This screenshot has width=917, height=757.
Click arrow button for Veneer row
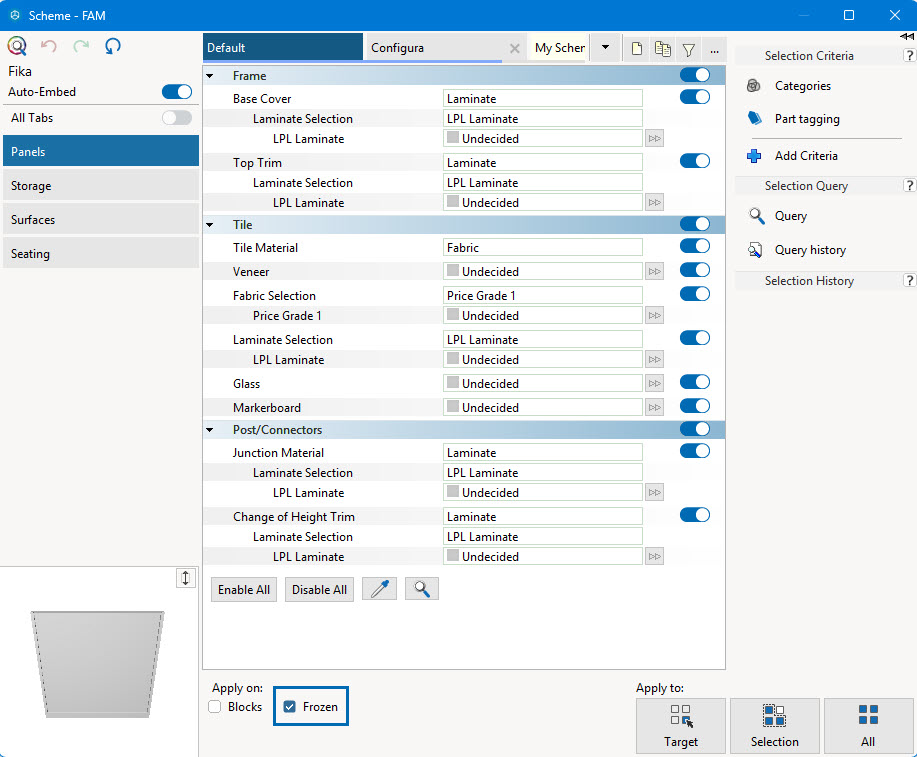point(654,271)
